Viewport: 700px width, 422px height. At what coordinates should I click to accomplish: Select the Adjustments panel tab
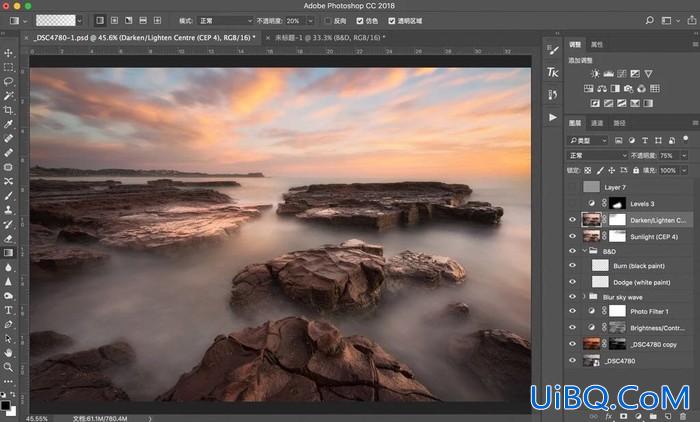(x=575, y=45)
